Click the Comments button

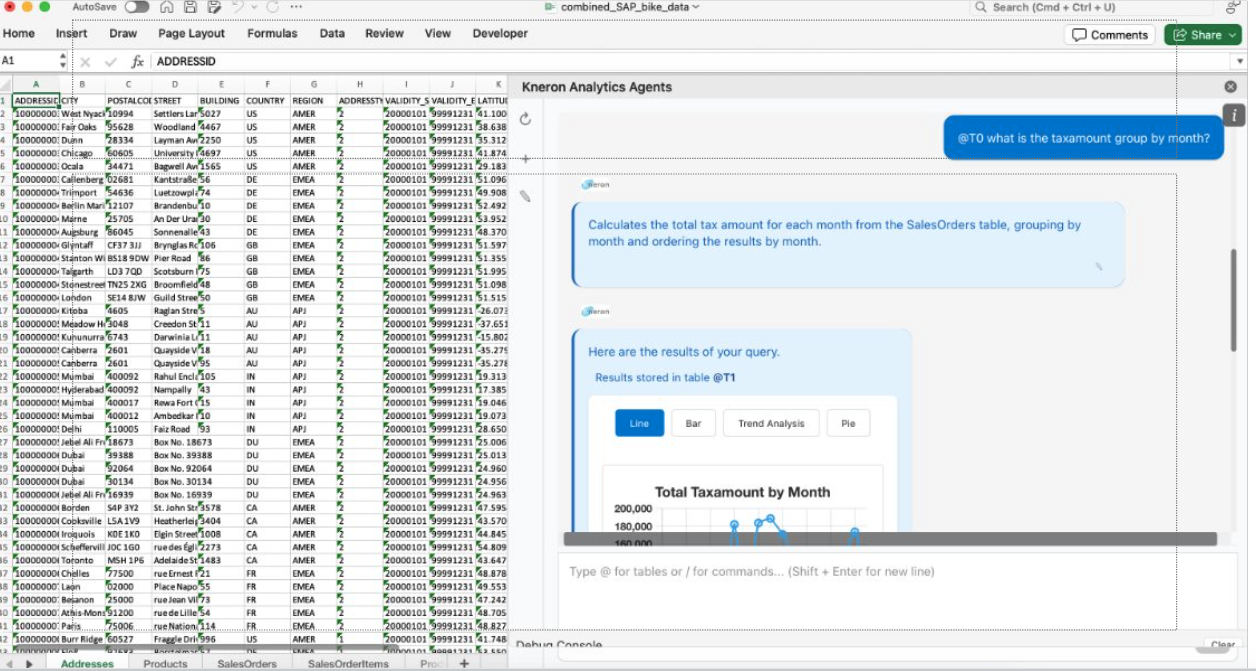(1110, 35)
